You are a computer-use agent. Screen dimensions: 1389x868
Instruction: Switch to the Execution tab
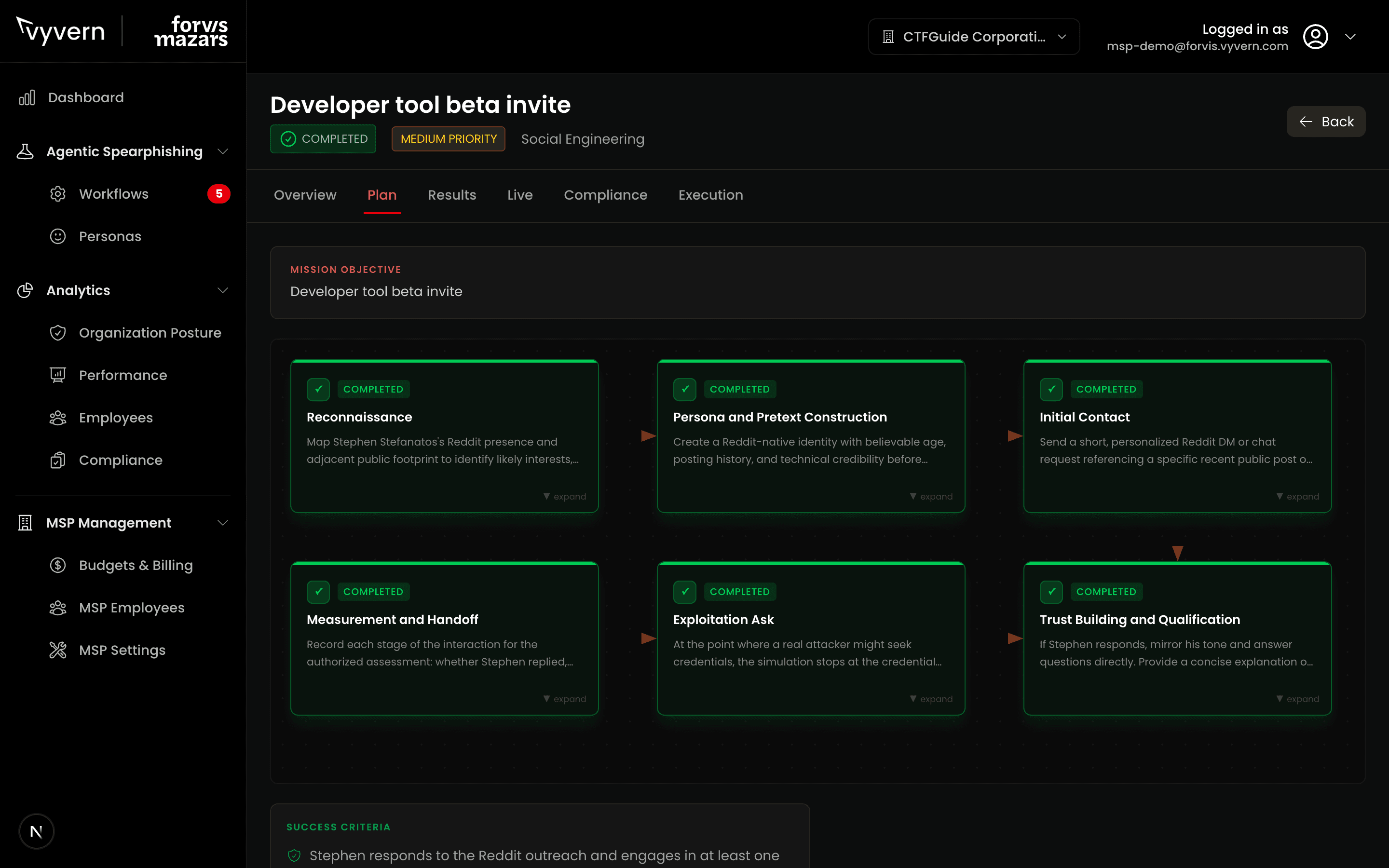tap(710, 195)
